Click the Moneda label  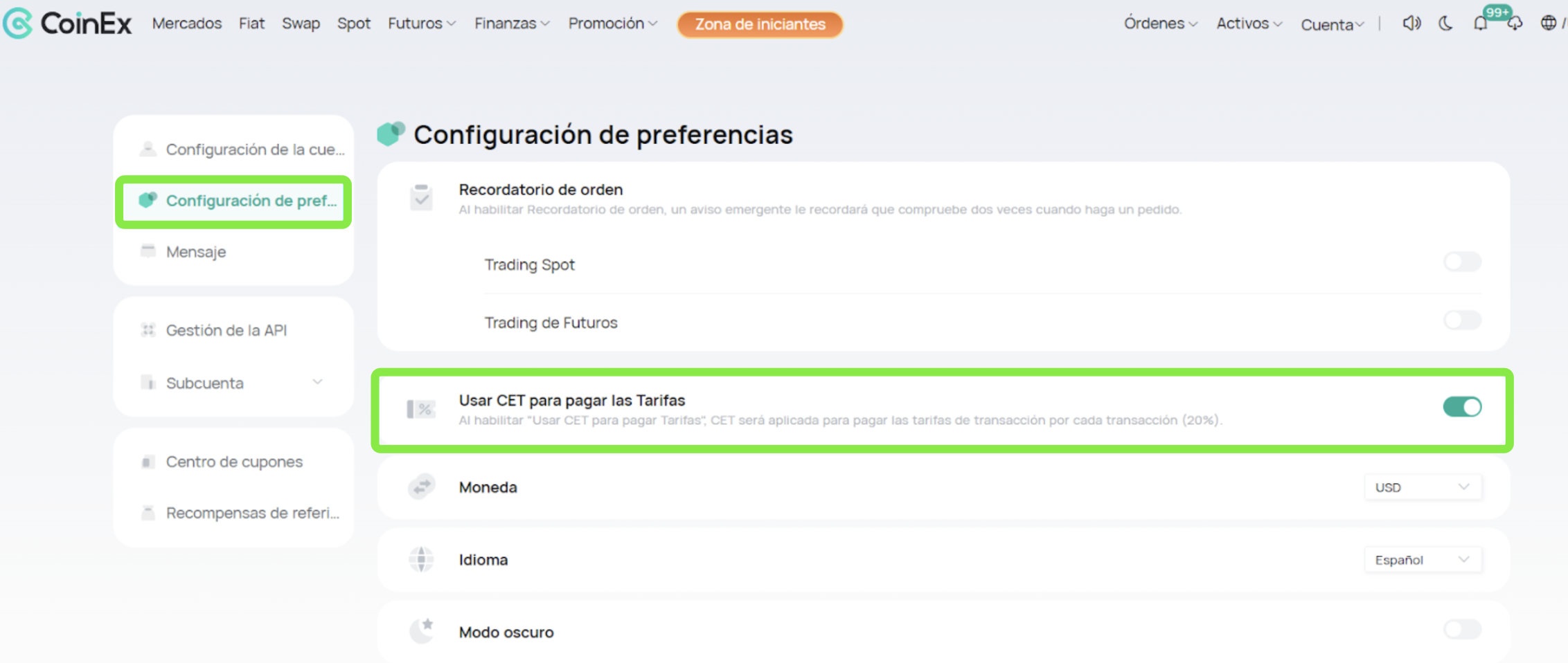[x=488, y=487]
